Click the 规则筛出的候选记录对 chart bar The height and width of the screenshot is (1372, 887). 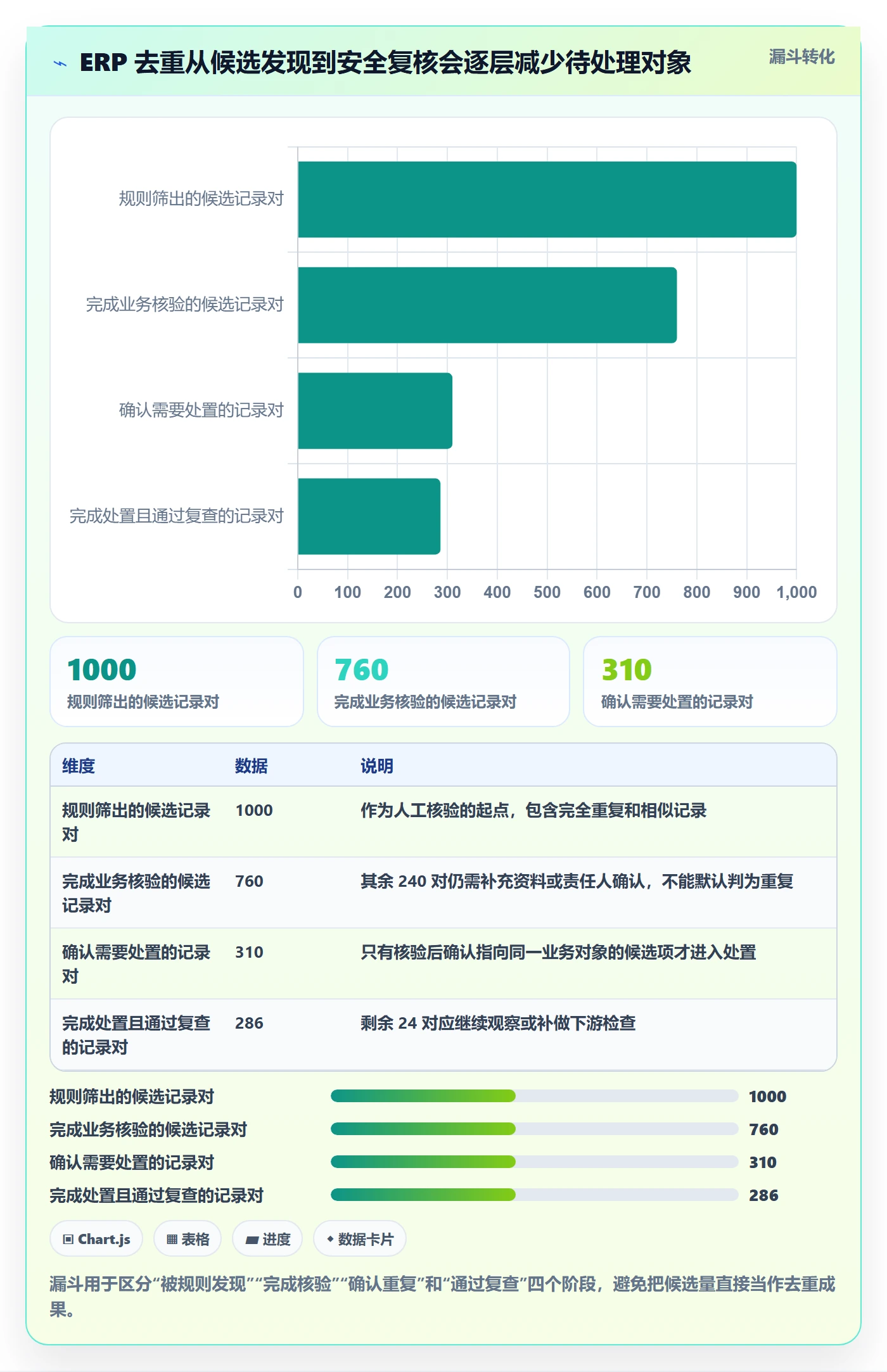tap(547, 200)
